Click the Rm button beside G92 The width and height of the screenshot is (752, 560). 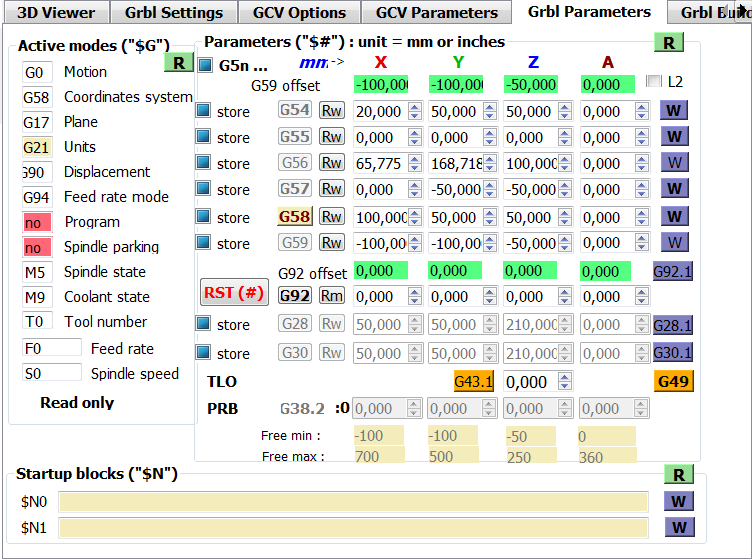[x=332, y=296]
